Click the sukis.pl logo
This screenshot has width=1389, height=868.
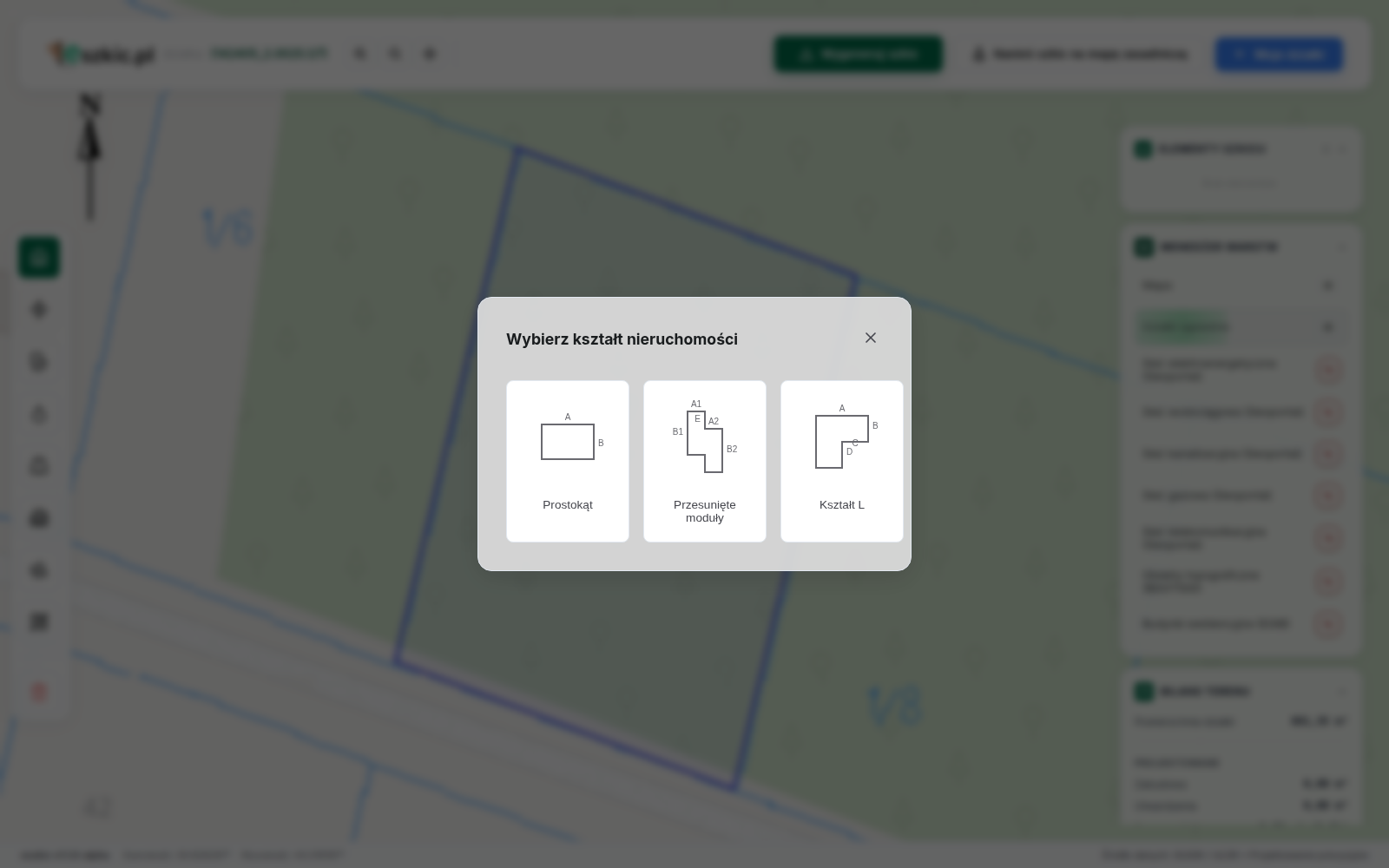click(x=102, y=55)
